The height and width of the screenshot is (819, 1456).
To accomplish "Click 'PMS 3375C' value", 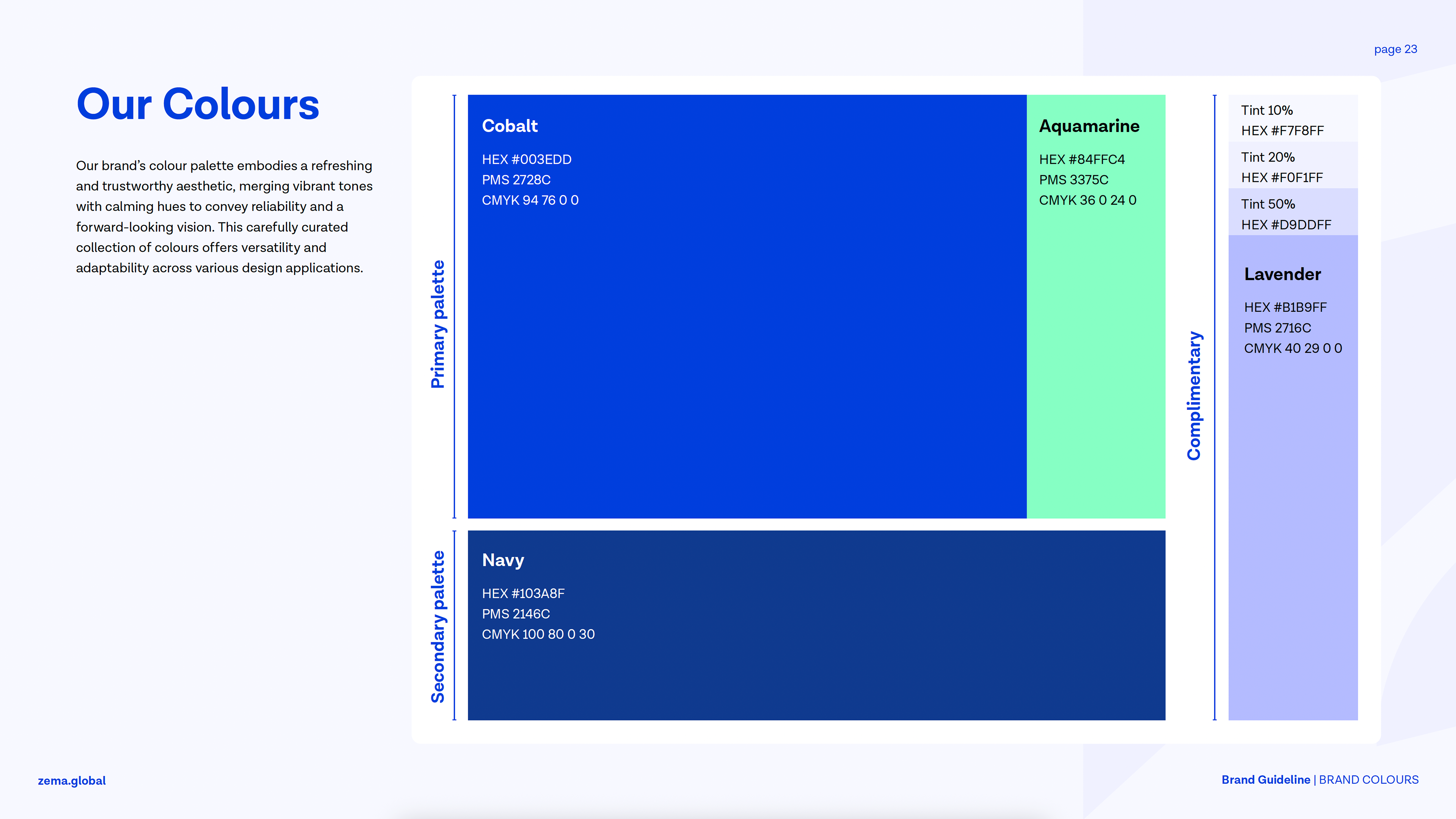I will point(1073,180).
